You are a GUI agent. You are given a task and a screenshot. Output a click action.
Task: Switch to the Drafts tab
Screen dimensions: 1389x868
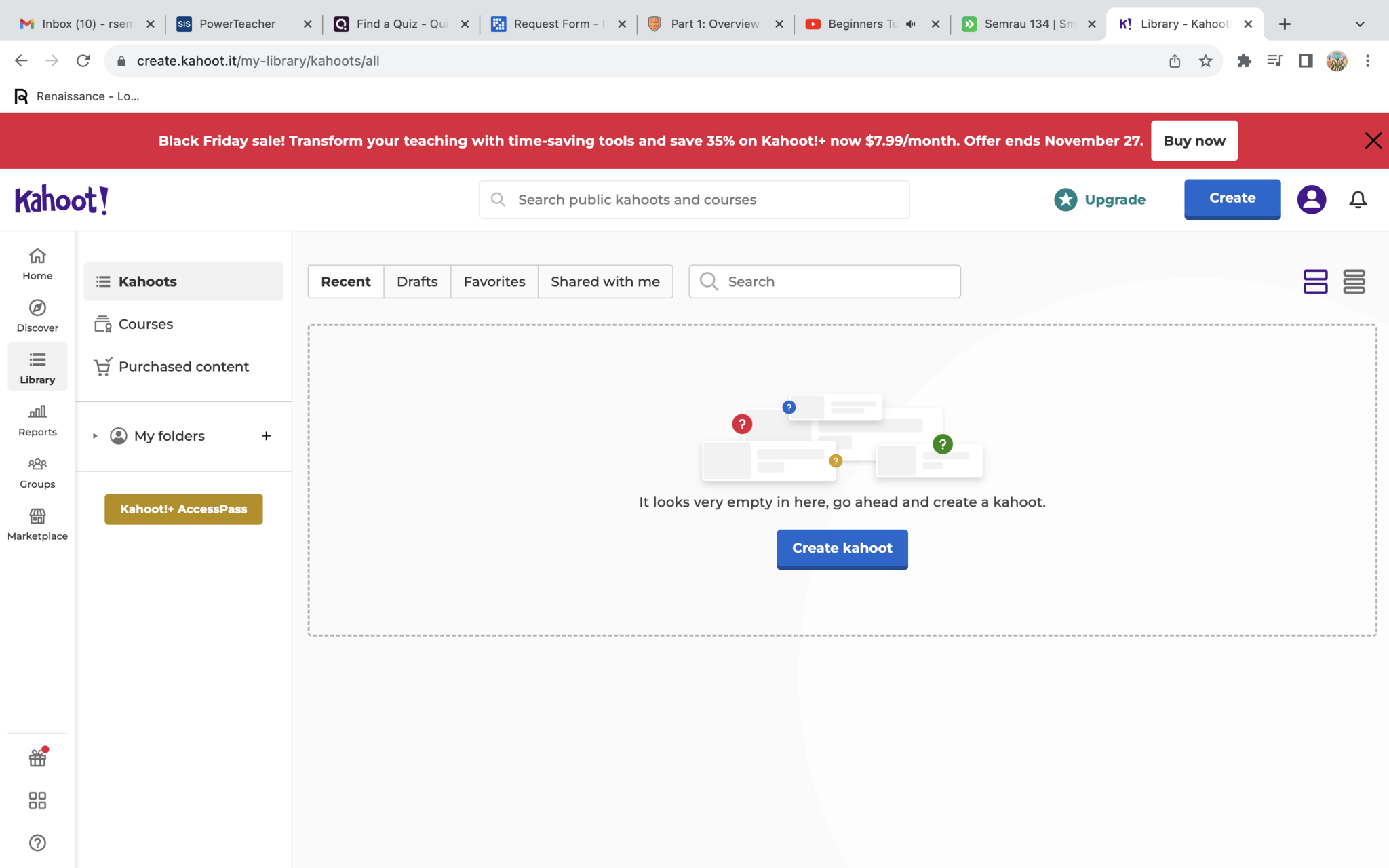tap(417, 281)
